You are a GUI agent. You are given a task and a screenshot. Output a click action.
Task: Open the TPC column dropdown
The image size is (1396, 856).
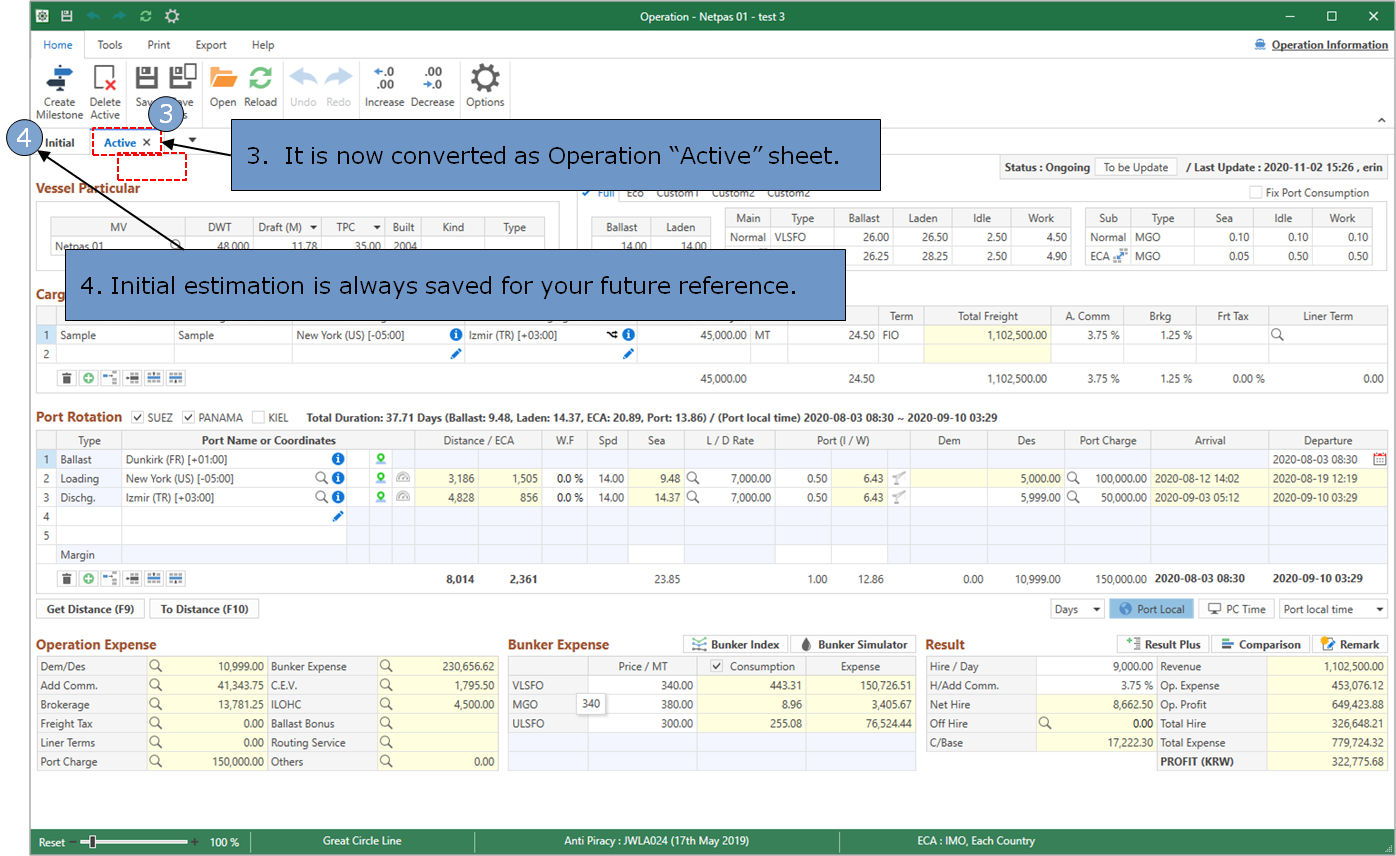(377, 227)
